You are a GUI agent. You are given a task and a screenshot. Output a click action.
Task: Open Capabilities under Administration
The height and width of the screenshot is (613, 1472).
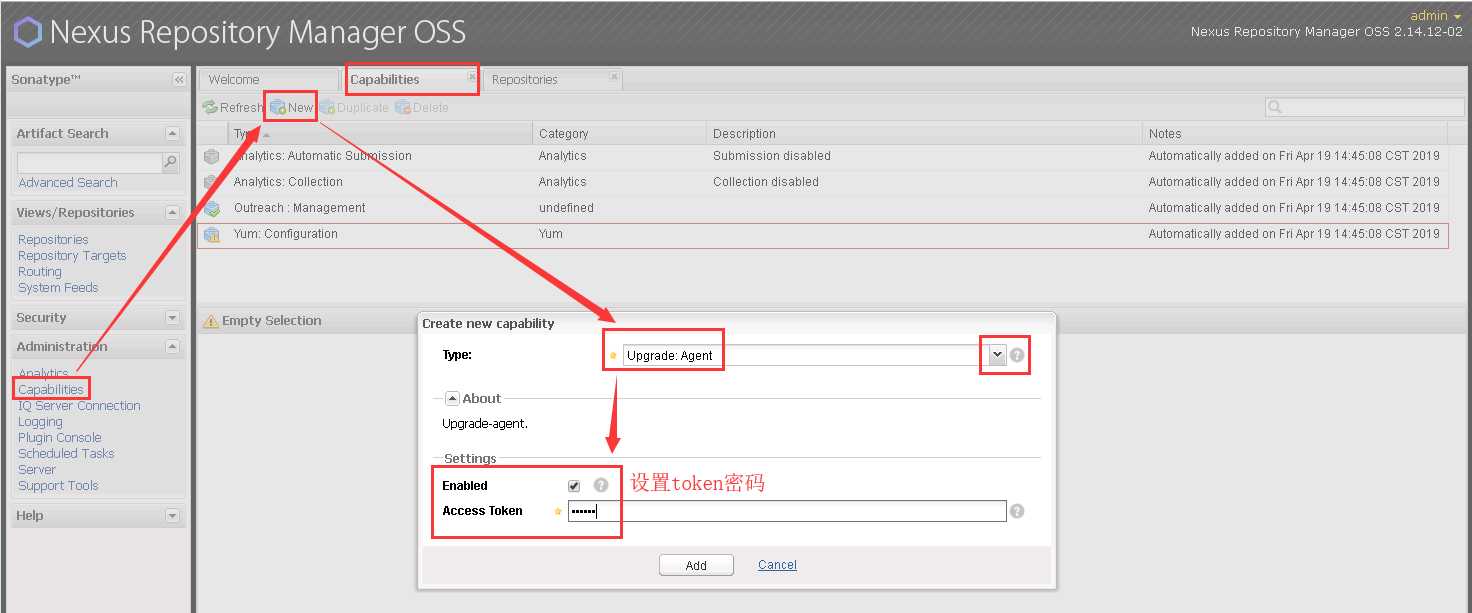coord(51,390)
